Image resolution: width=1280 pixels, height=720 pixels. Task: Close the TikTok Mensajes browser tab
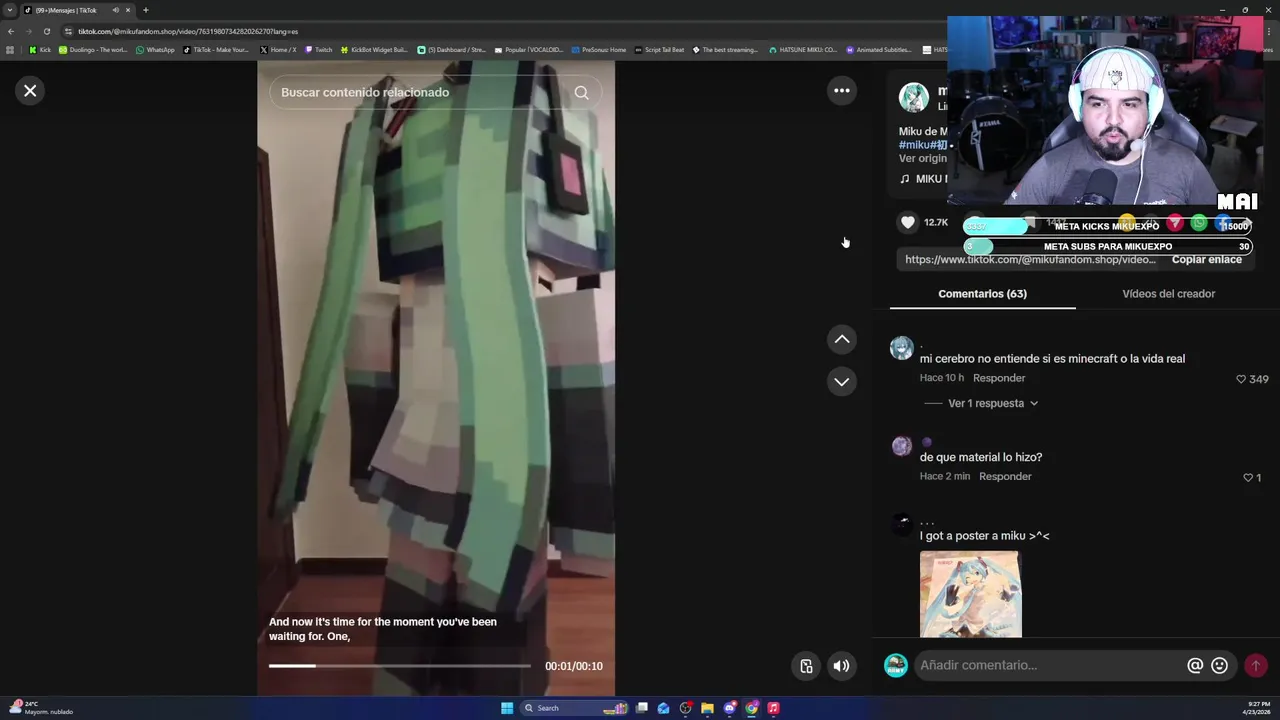click(128, 10)
